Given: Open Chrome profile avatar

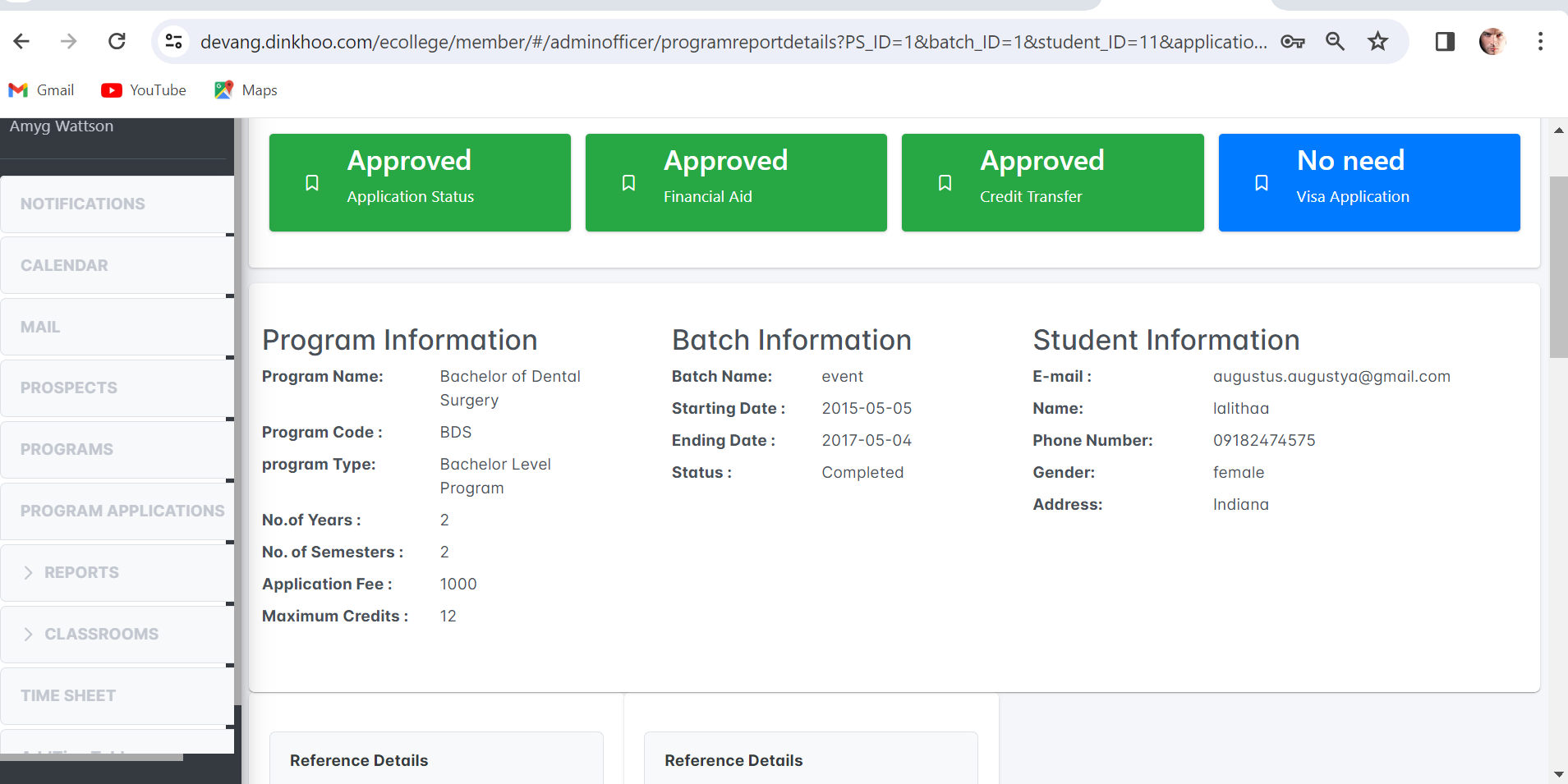Looking at the screenshot, I should tap(1492, 41).
